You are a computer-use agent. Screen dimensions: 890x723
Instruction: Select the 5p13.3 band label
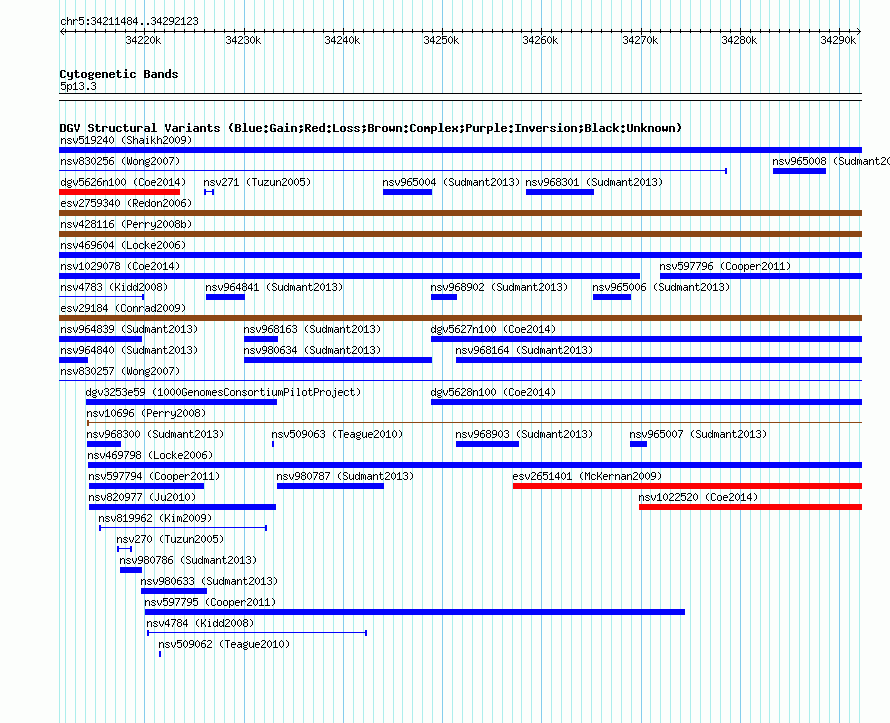click(78, 86)
